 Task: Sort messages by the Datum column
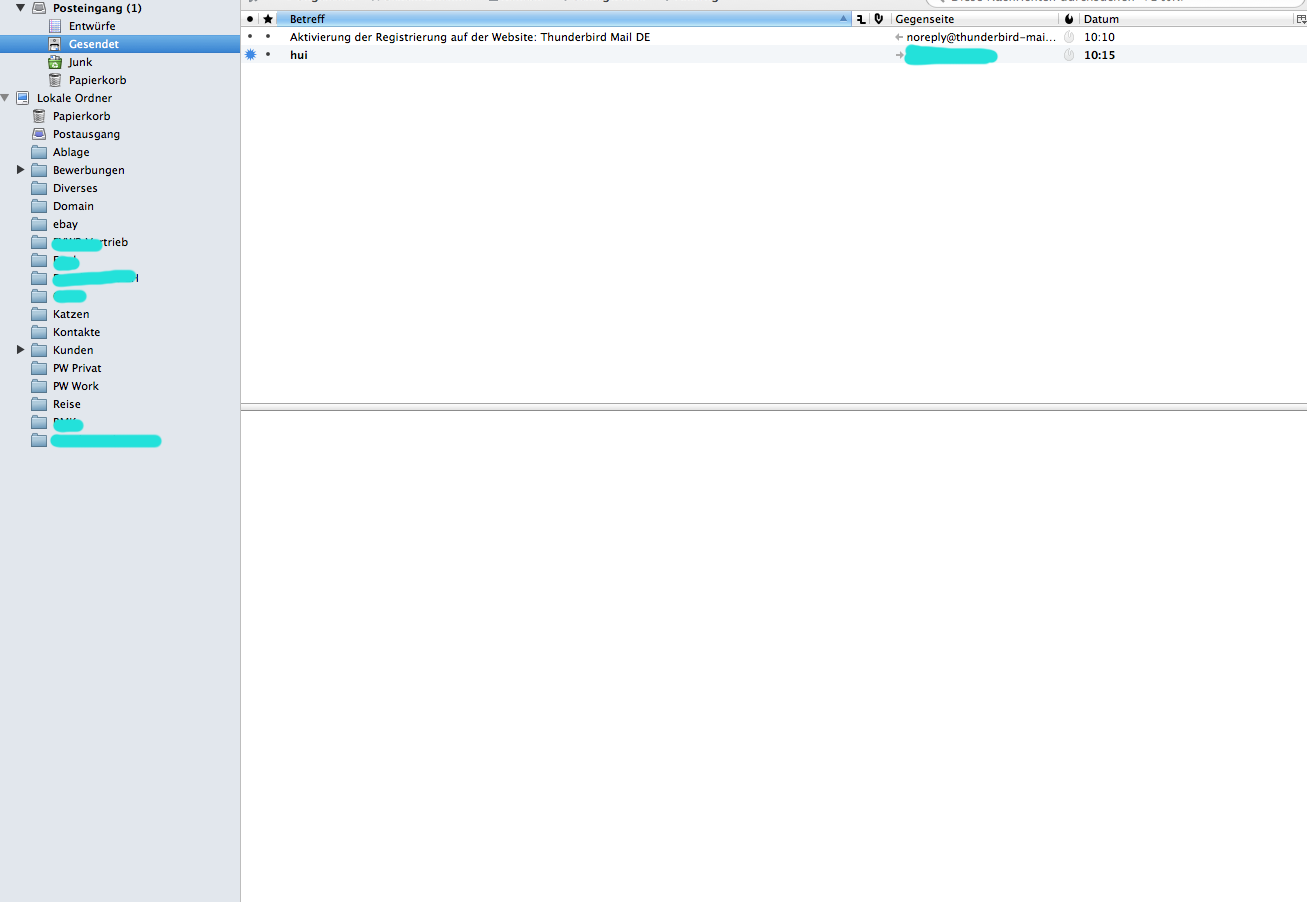click(1184, 19)
